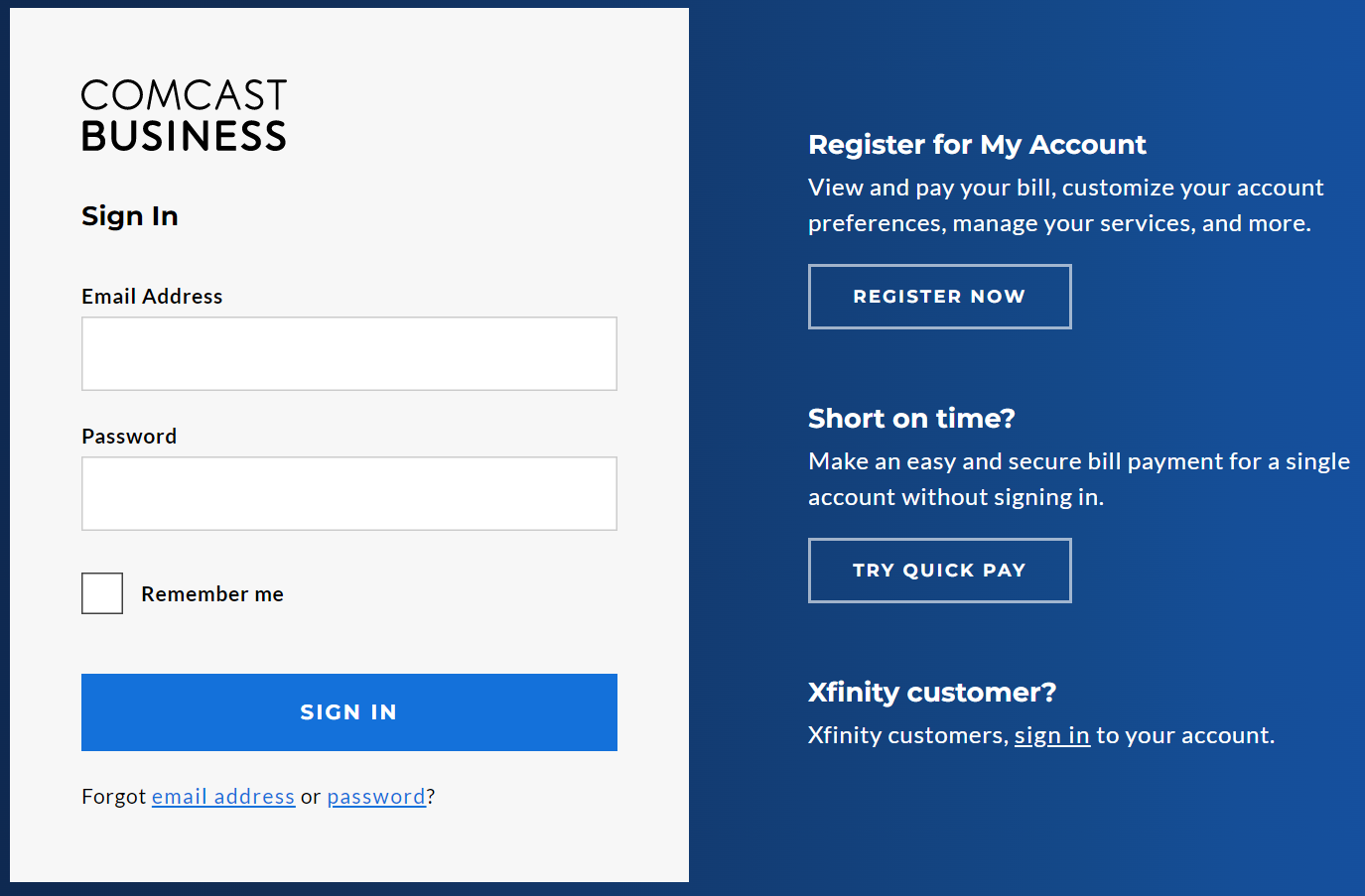Viewport: 1365px width, 896px height.
Task: Click the Register for My Account heading
Action: tap(977, 145)
